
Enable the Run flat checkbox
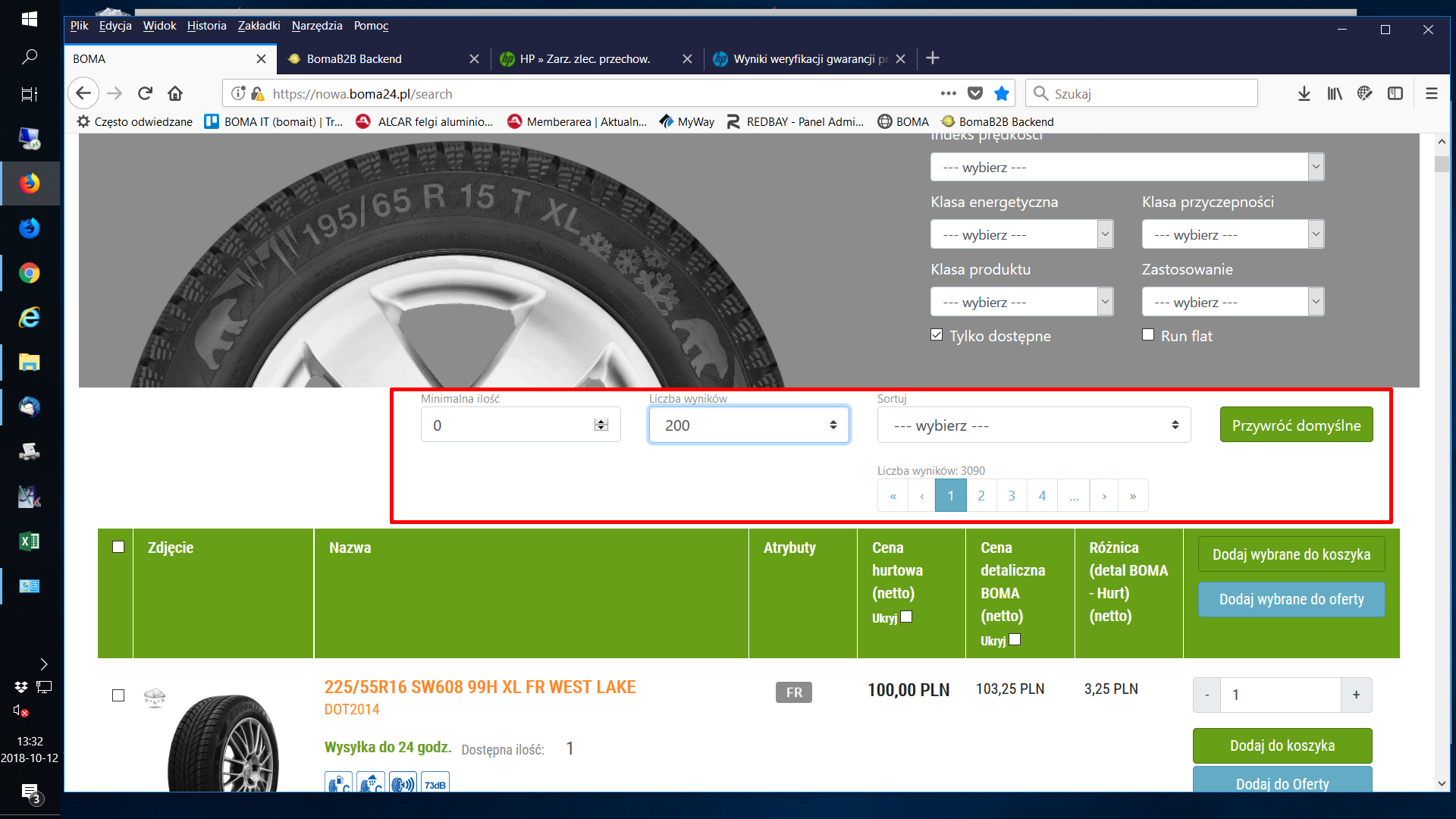pyautogui.click(x=1148, y=334)
